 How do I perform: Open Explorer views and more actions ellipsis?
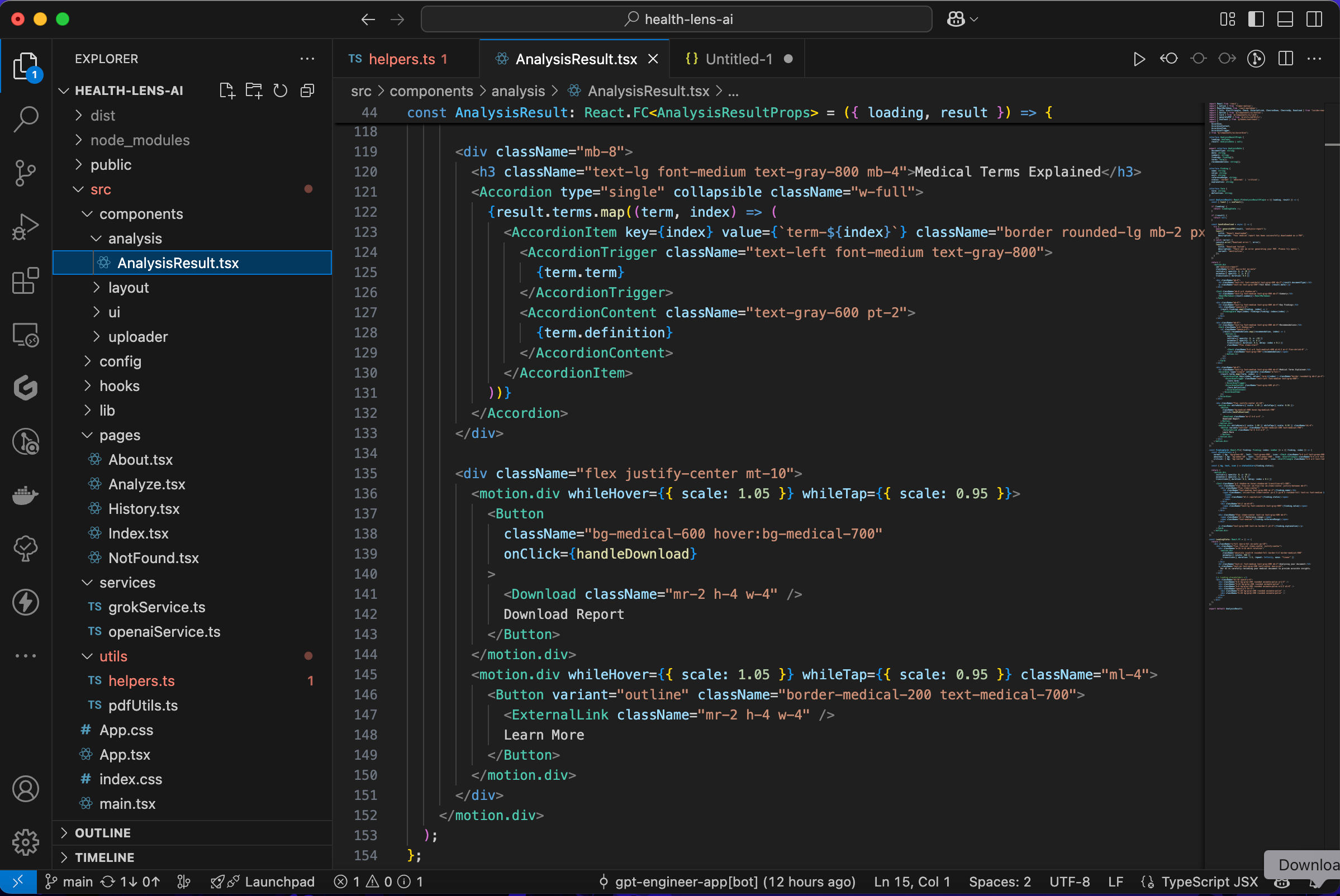coord(307,59)
